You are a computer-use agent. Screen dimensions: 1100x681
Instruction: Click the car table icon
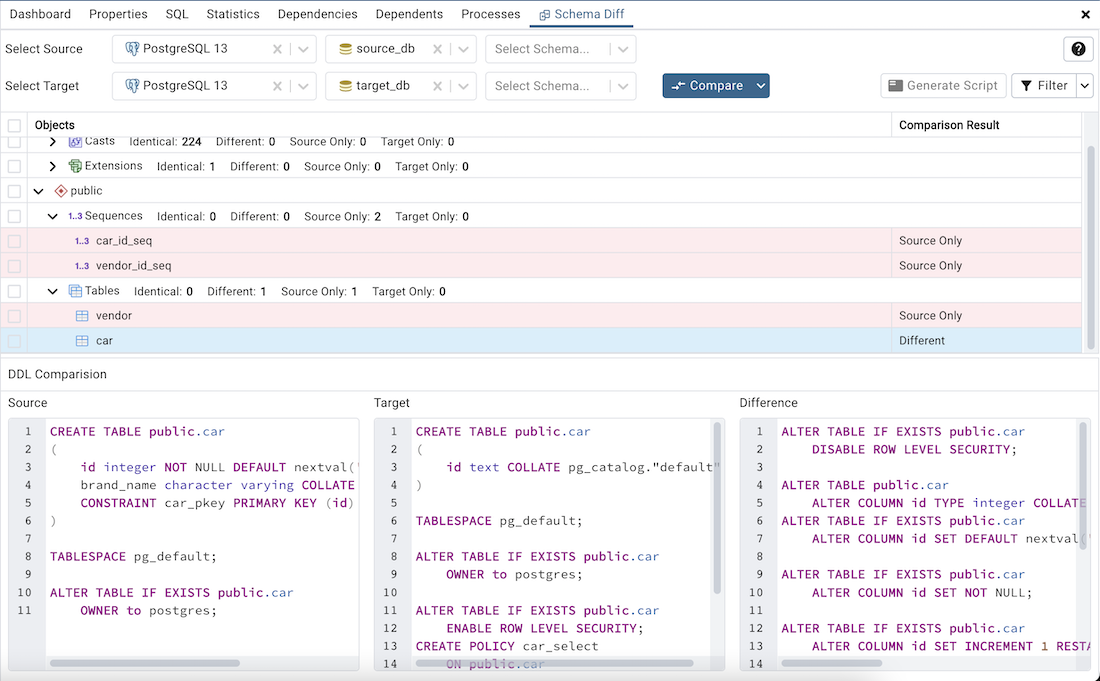click(81, 340)
